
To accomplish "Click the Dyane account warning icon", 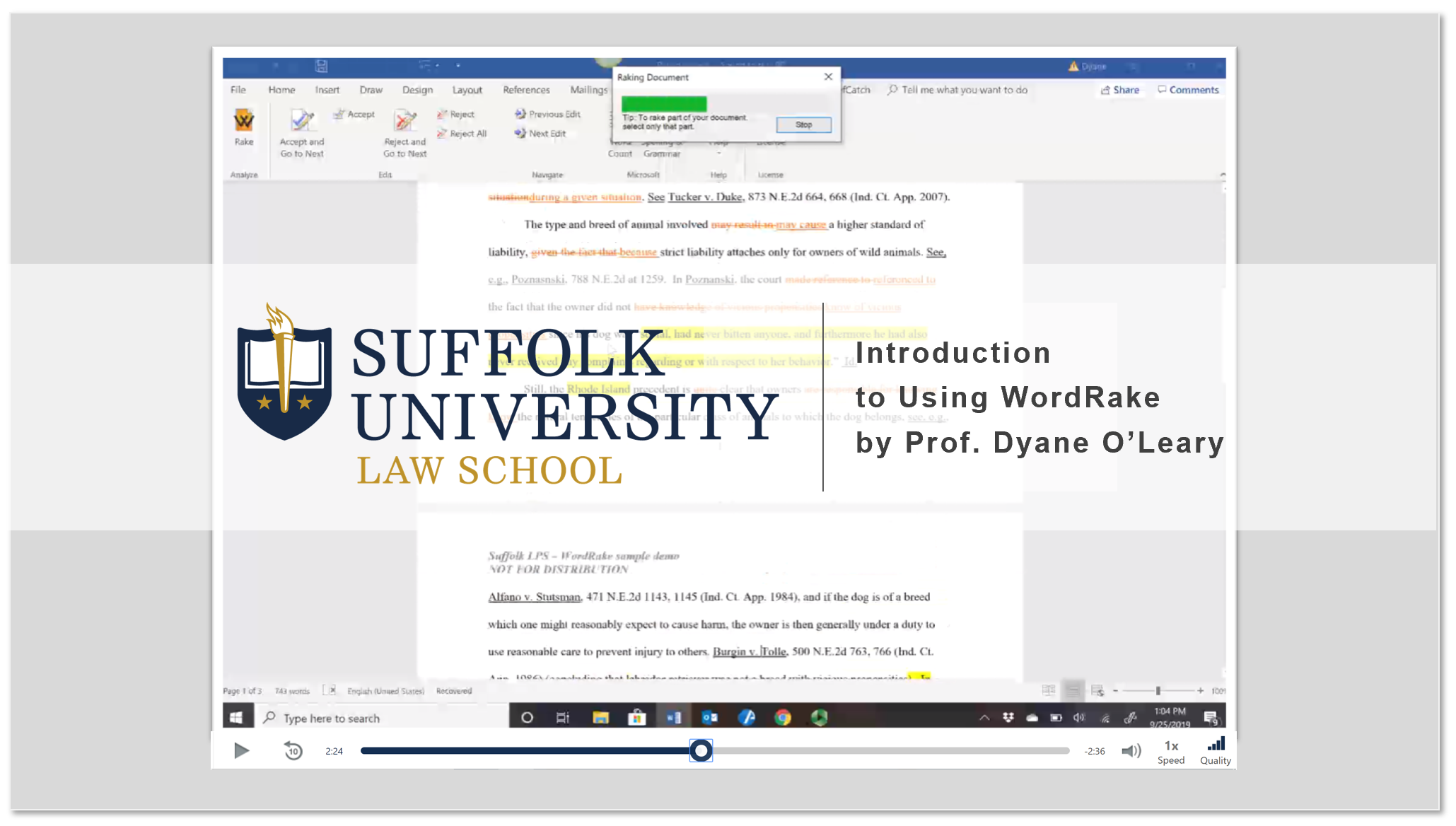I will coord(1073,66).
